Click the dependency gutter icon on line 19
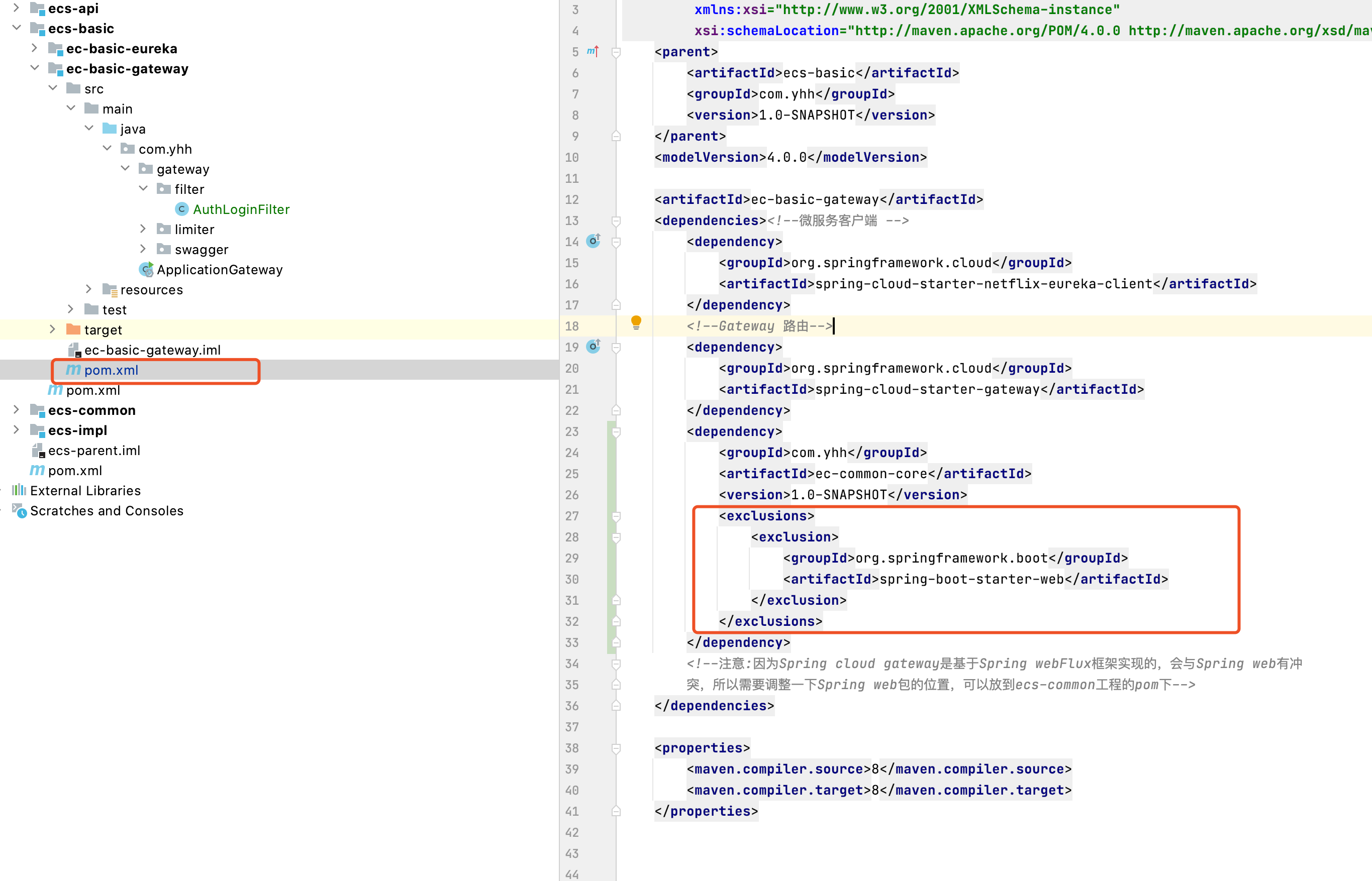Screen dimensions: 1372x881 [x=594, y=346]
